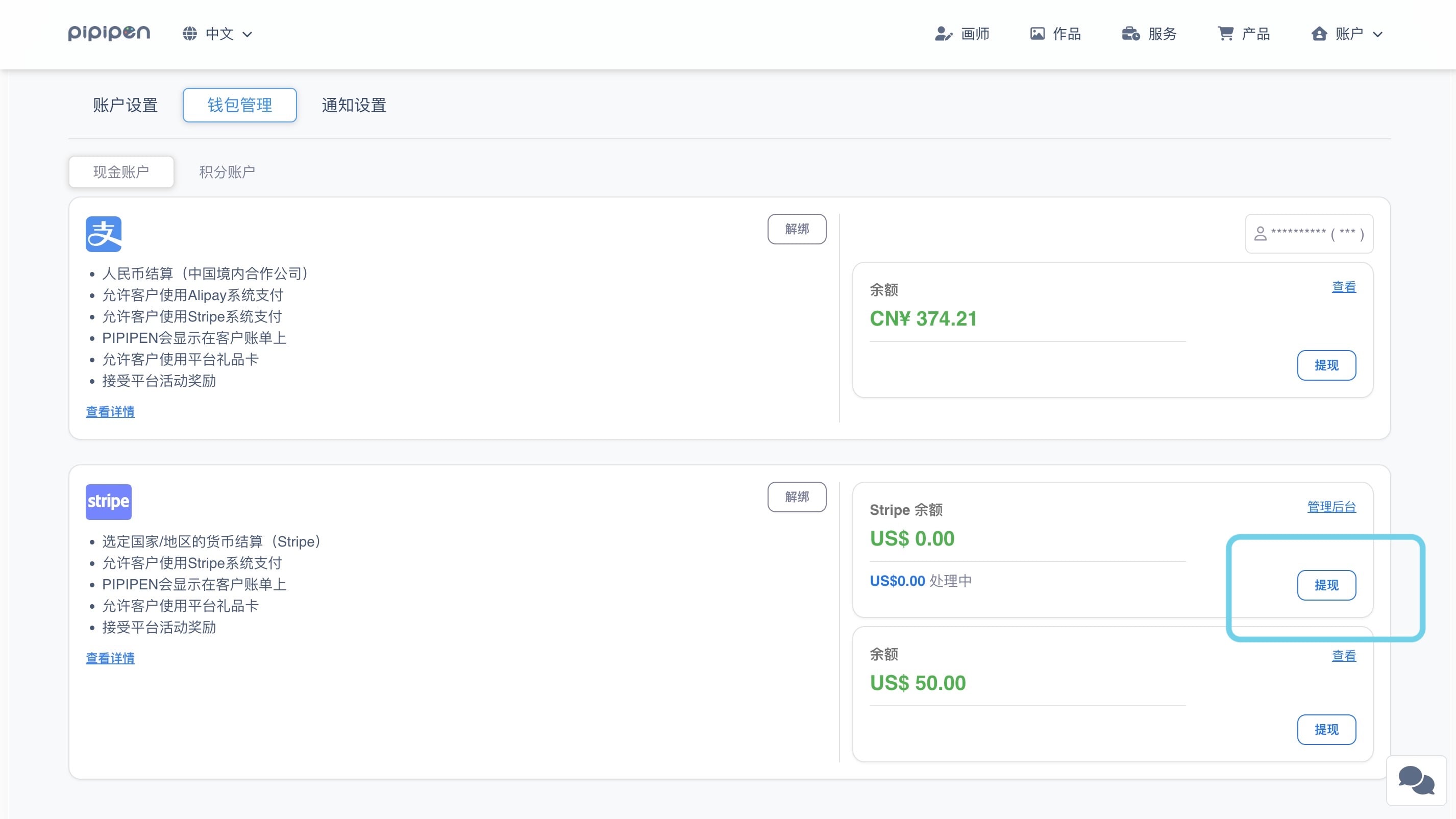Open the chat support widget
Viewport: 1456px width, 819px height.
1416,781
